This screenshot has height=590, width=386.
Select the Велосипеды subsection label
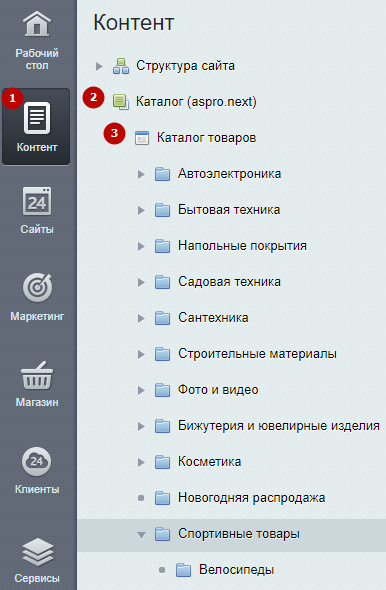[237, 570]
